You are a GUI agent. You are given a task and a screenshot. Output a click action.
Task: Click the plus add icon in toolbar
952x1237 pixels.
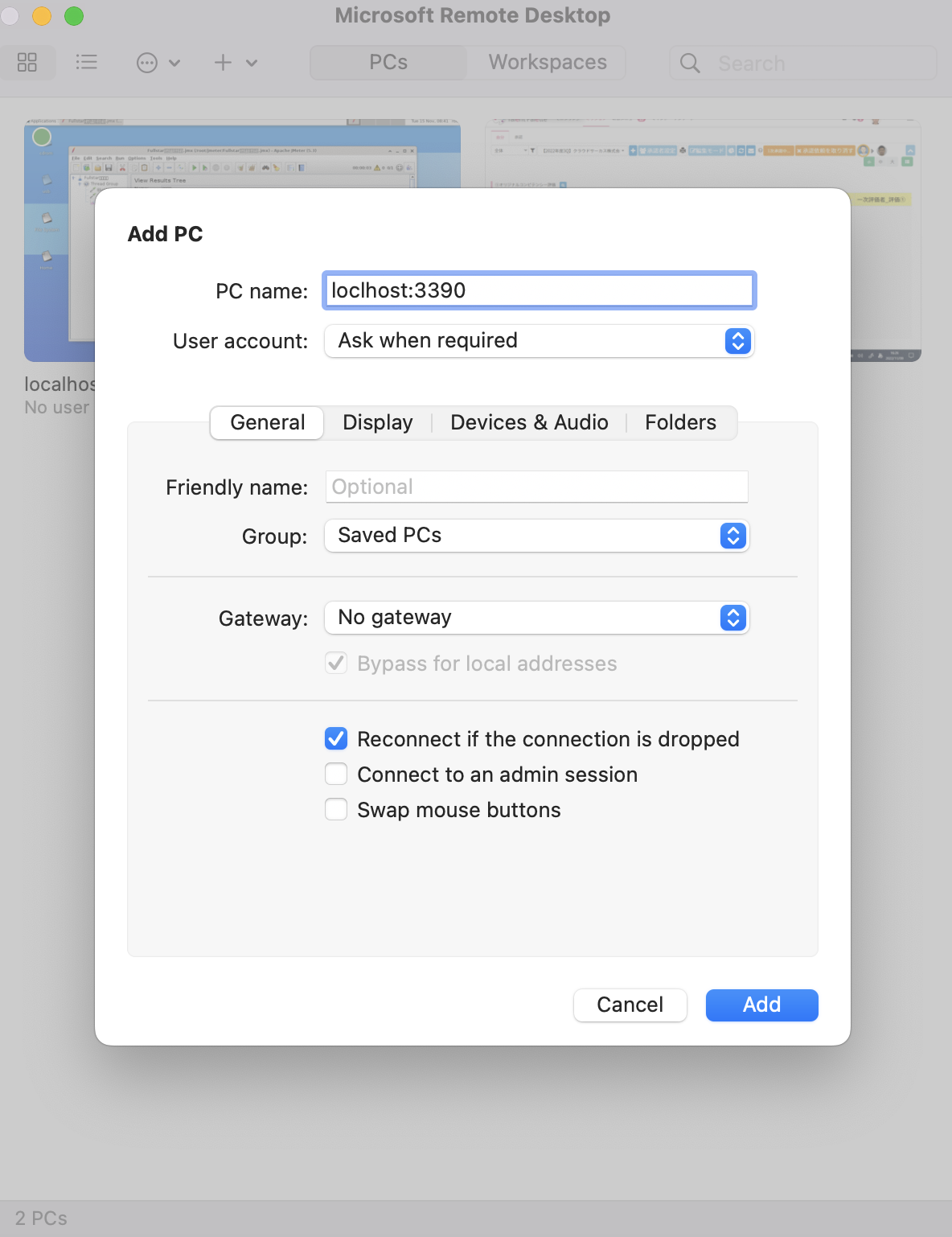(x=224, y=63)
